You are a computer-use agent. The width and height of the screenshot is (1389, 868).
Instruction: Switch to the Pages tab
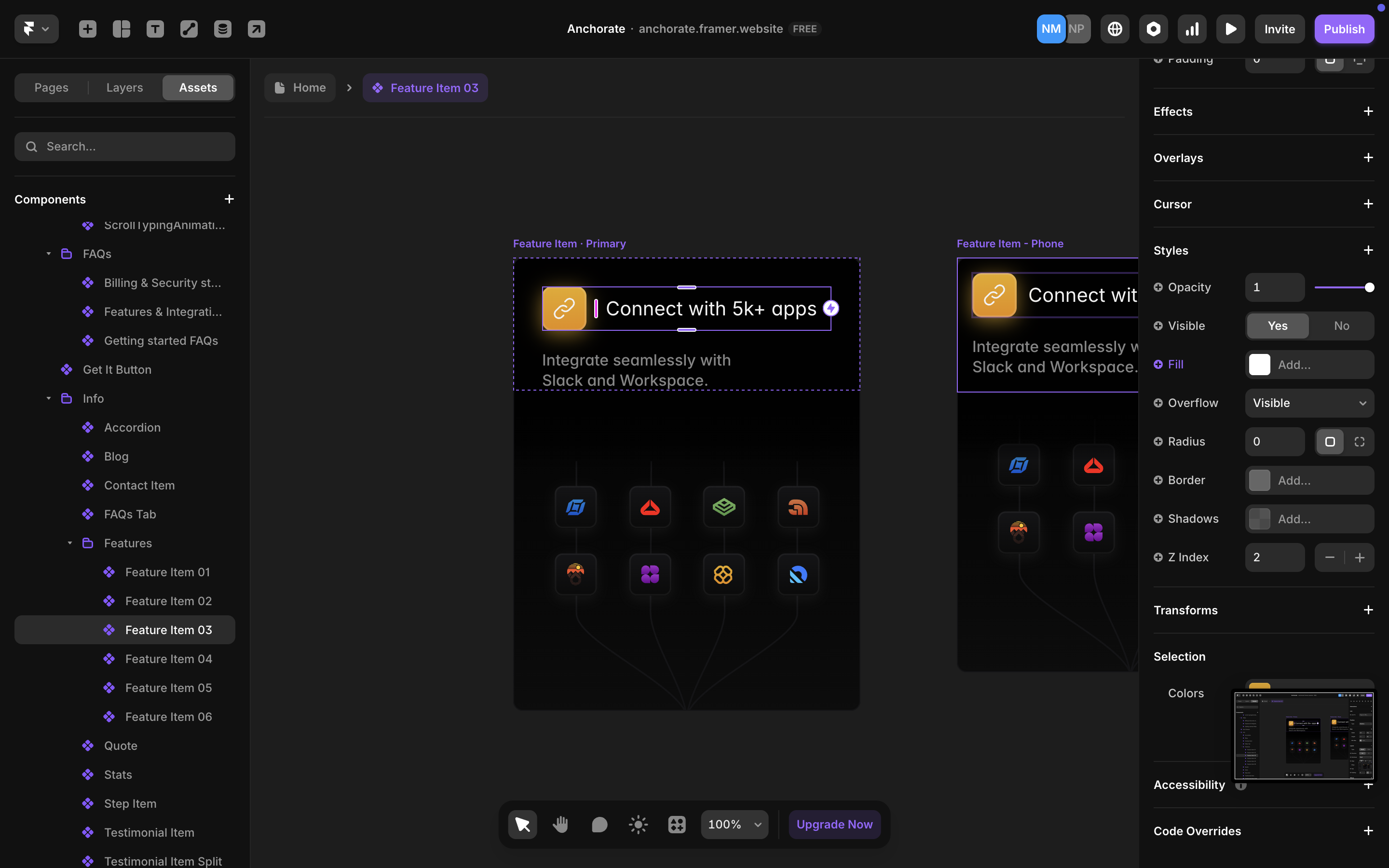coord(51,87)
